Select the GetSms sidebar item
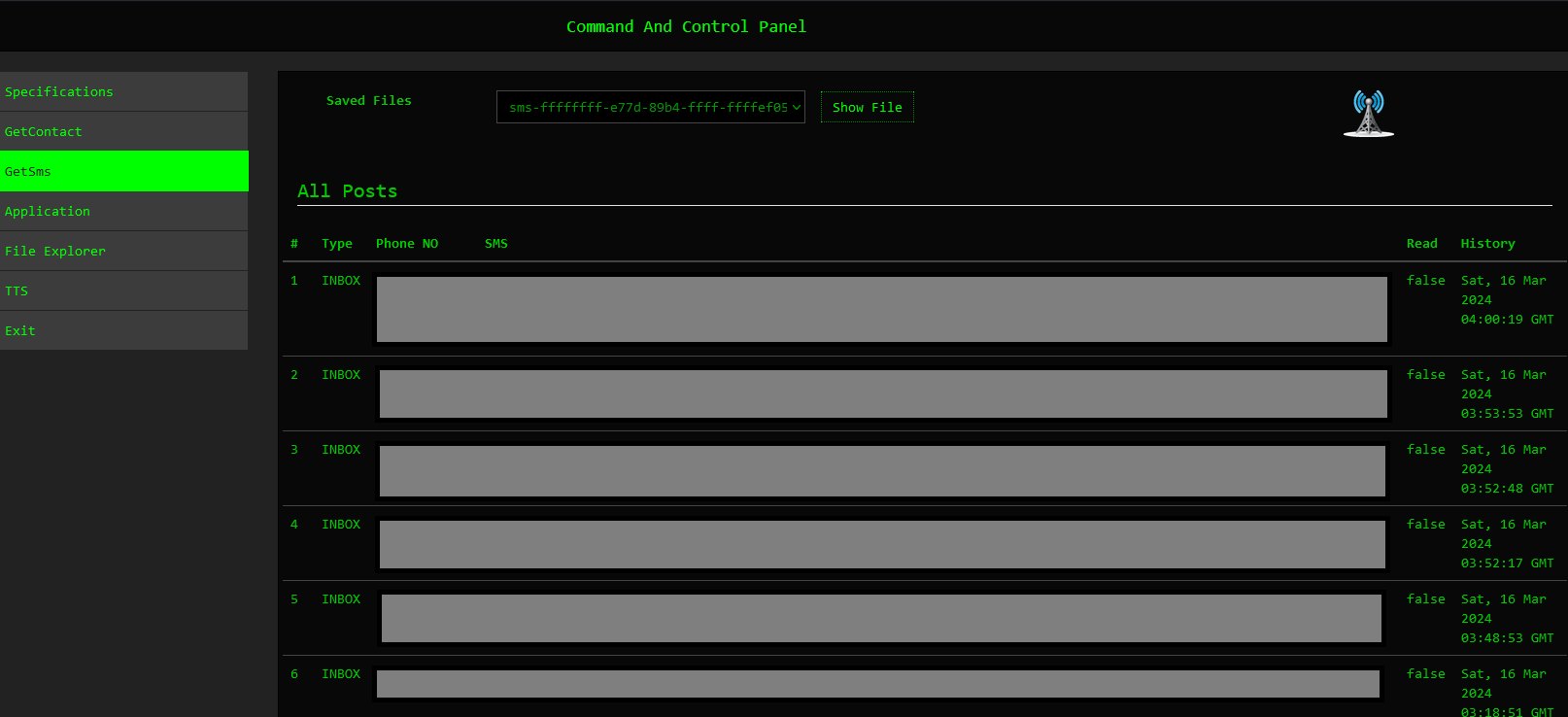The height and width of the screenshot is (717, 1568). coord(123,171)
